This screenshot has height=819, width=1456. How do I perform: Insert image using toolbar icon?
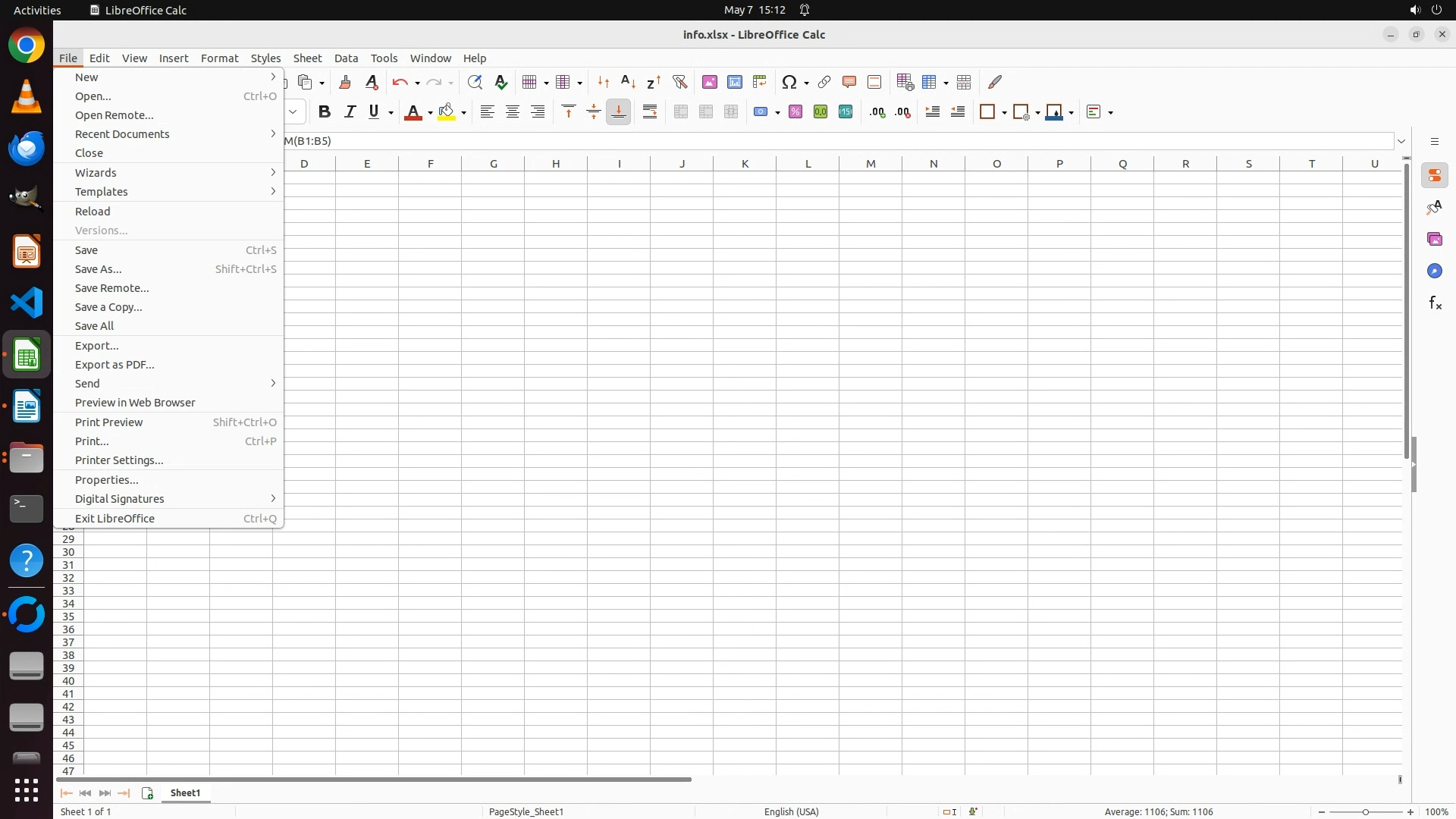tap(710, 82)
